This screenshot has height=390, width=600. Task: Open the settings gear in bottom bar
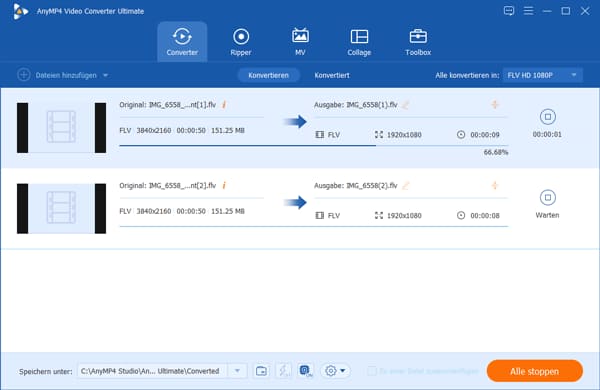pos(331,371)
